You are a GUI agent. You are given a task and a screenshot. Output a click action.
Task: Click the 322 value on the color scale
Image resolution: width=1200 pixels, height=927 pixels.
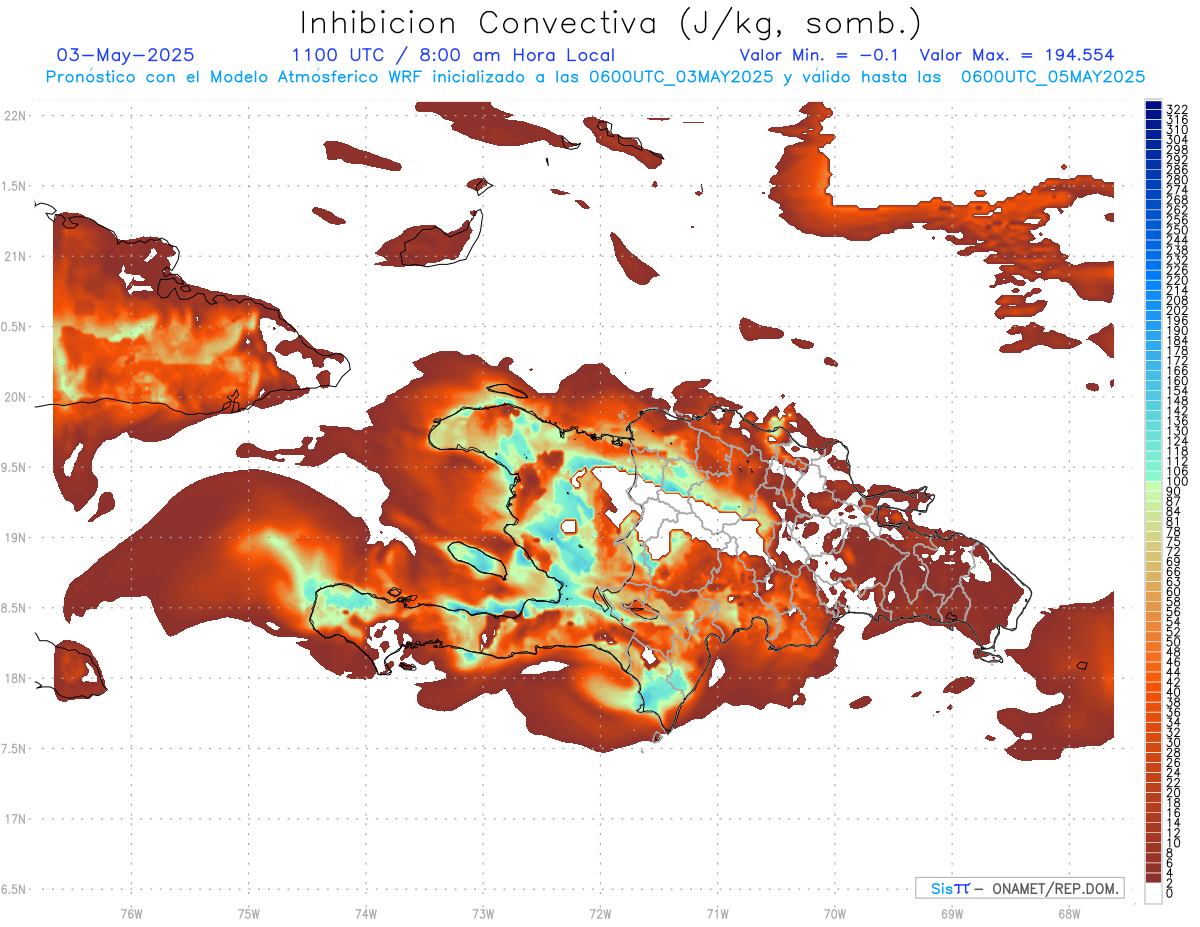[1177, 108]
